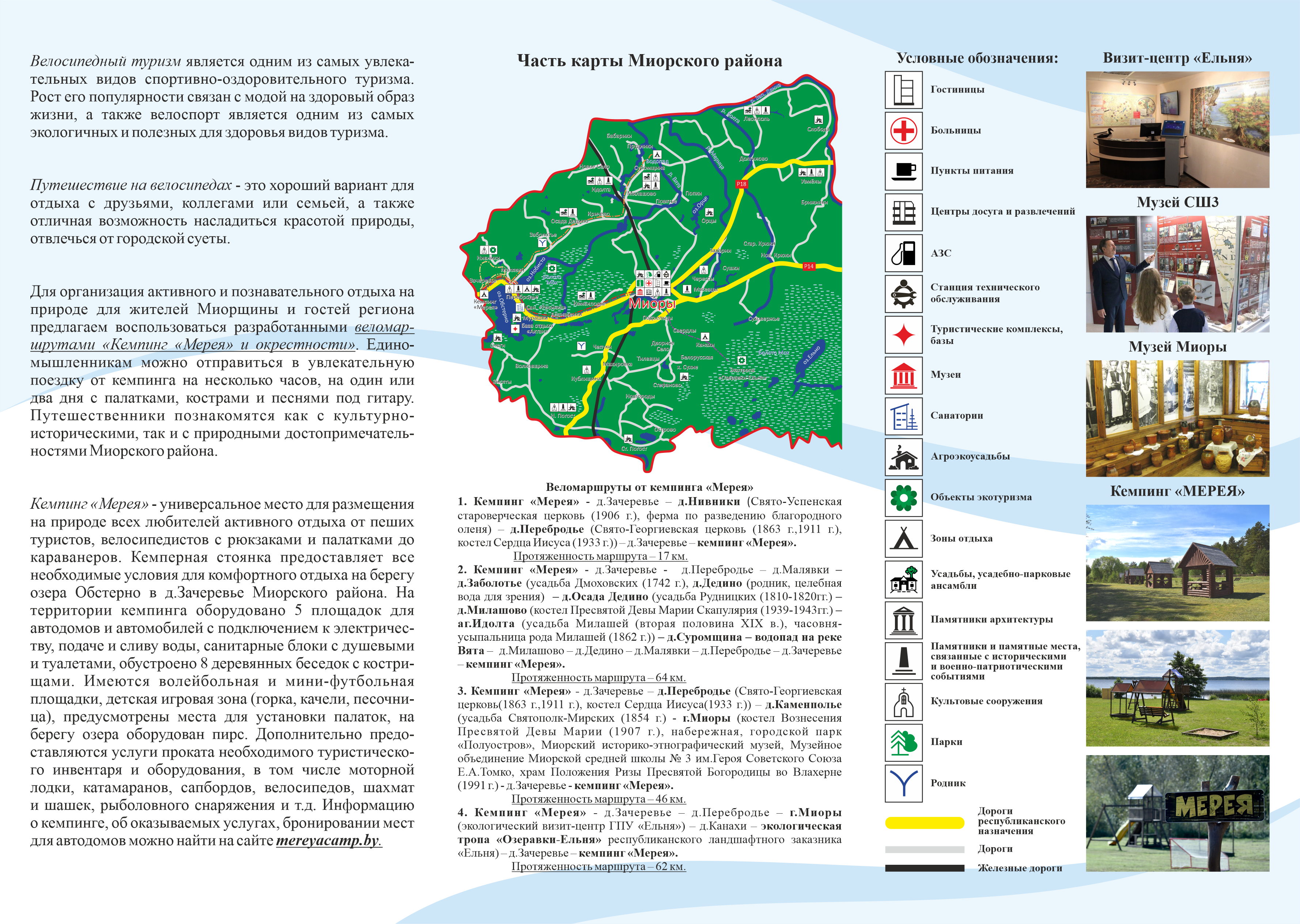Open the photo with МЕРЕЯ wooden sign
Viewport: 1300px width, 924px height.
(x=1177, y=813)
